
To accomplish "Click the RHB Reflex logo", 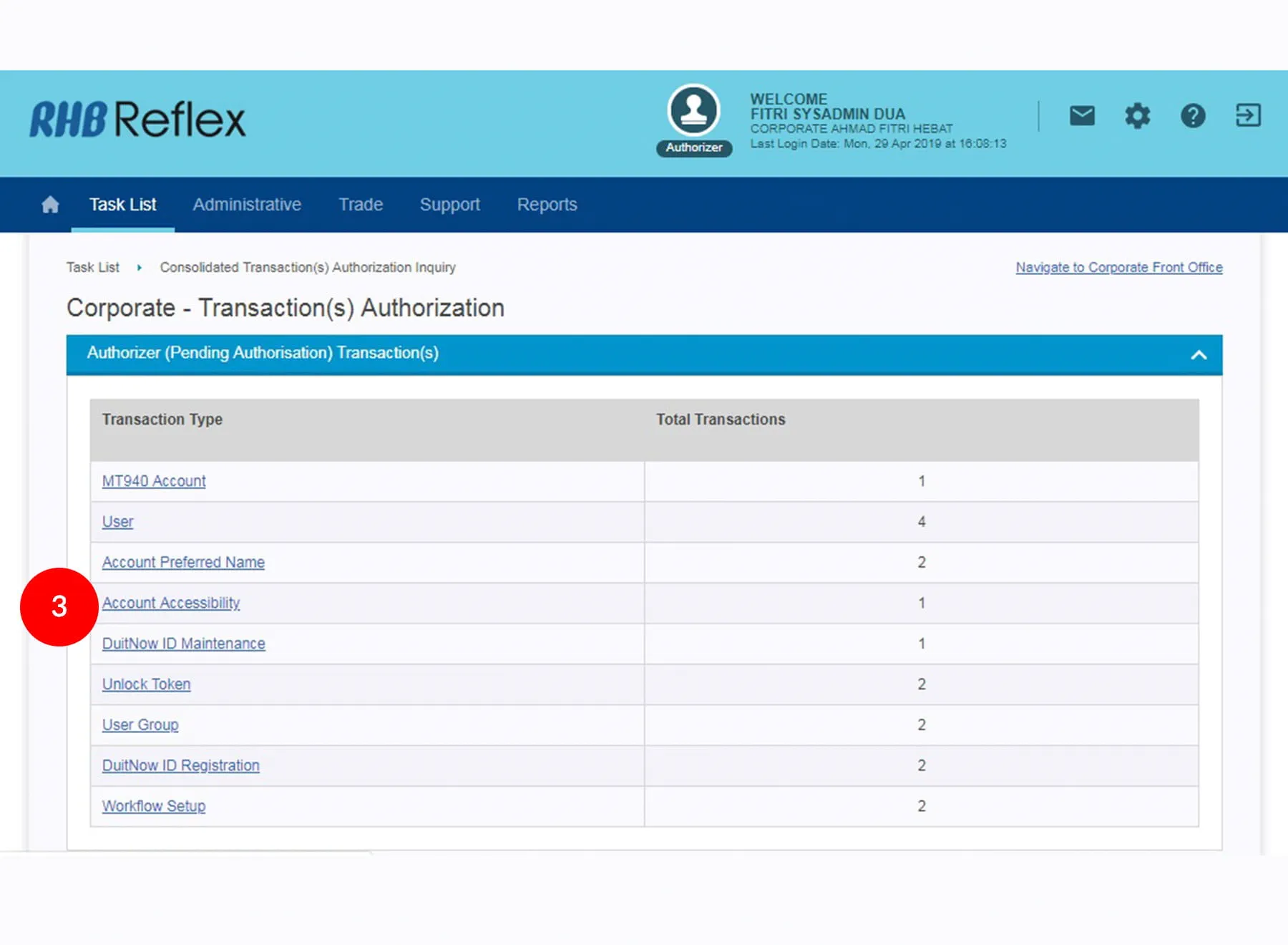I will (137, 119).
